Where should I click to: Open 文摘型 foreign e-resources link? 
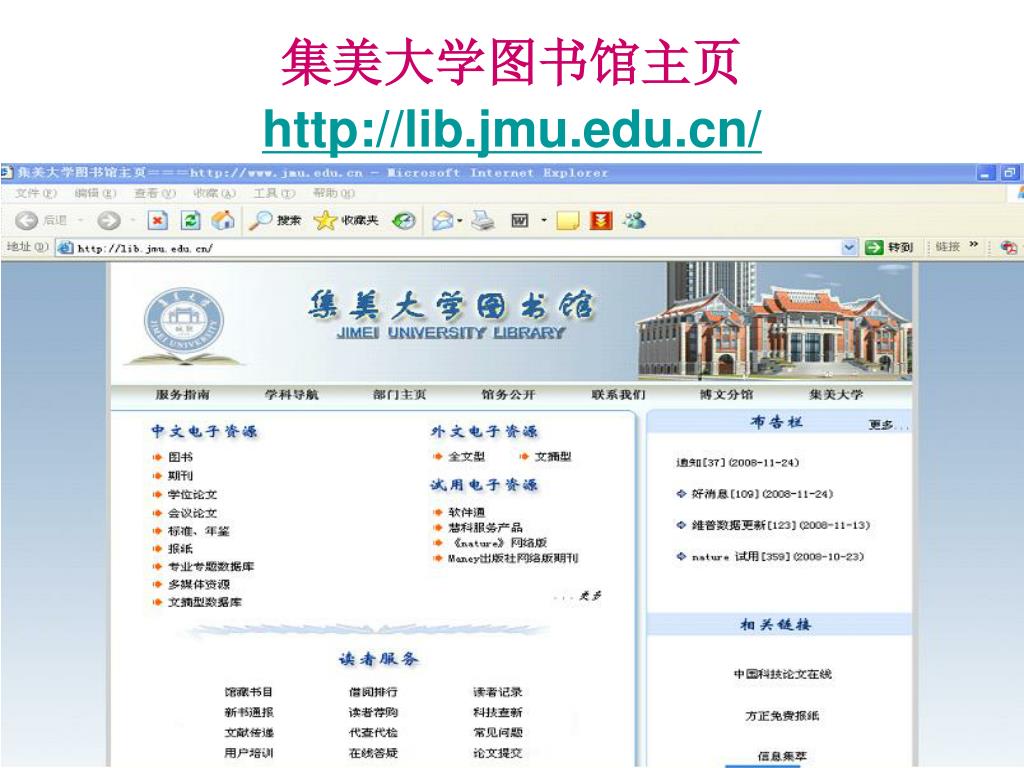(553, 456)
